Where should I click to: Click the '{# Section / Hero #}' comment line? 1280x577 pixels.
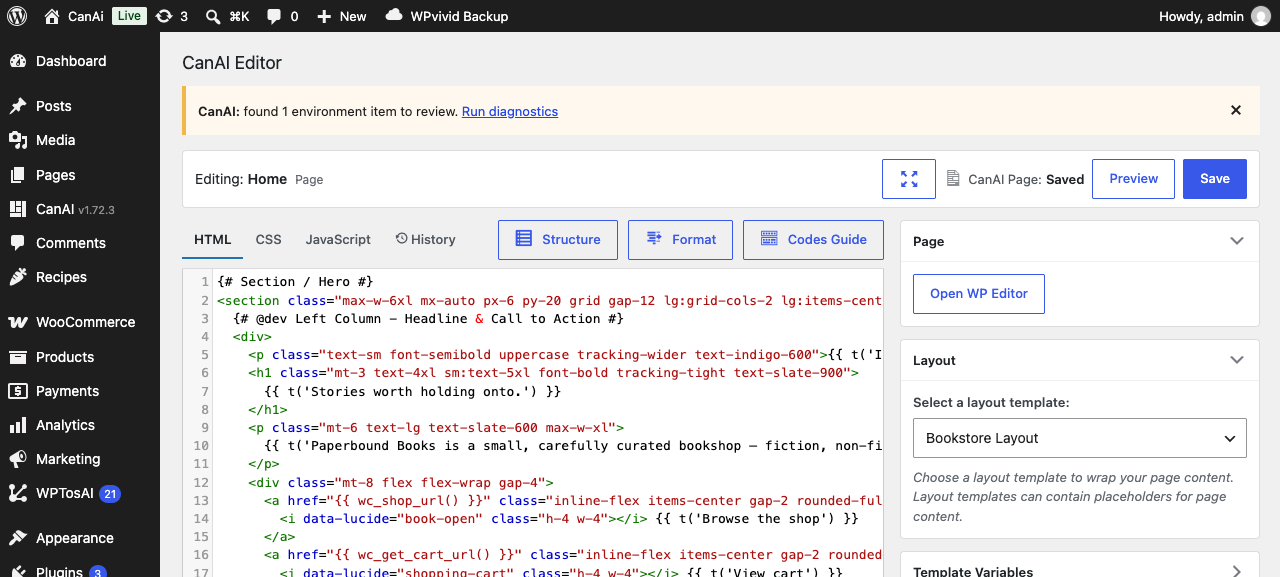[x=295, y=282]
